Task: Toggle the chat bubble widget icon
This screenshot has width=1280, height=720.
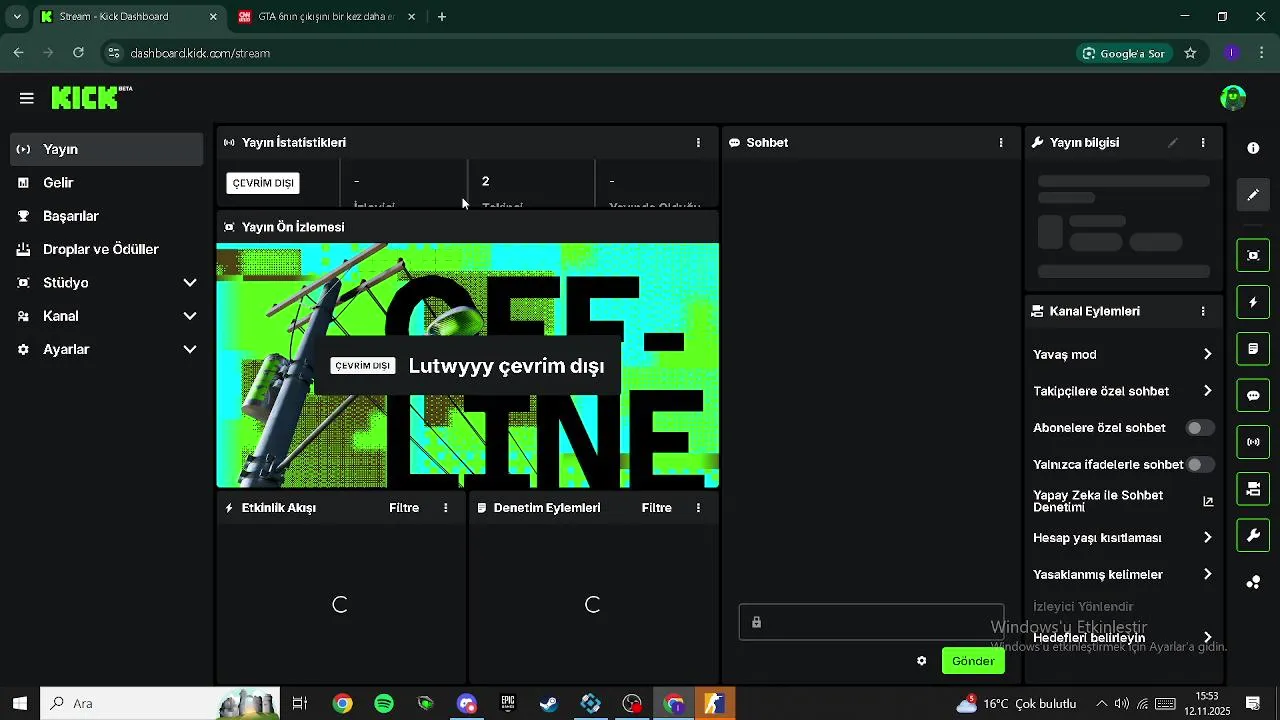Action: coord(1253,395)
